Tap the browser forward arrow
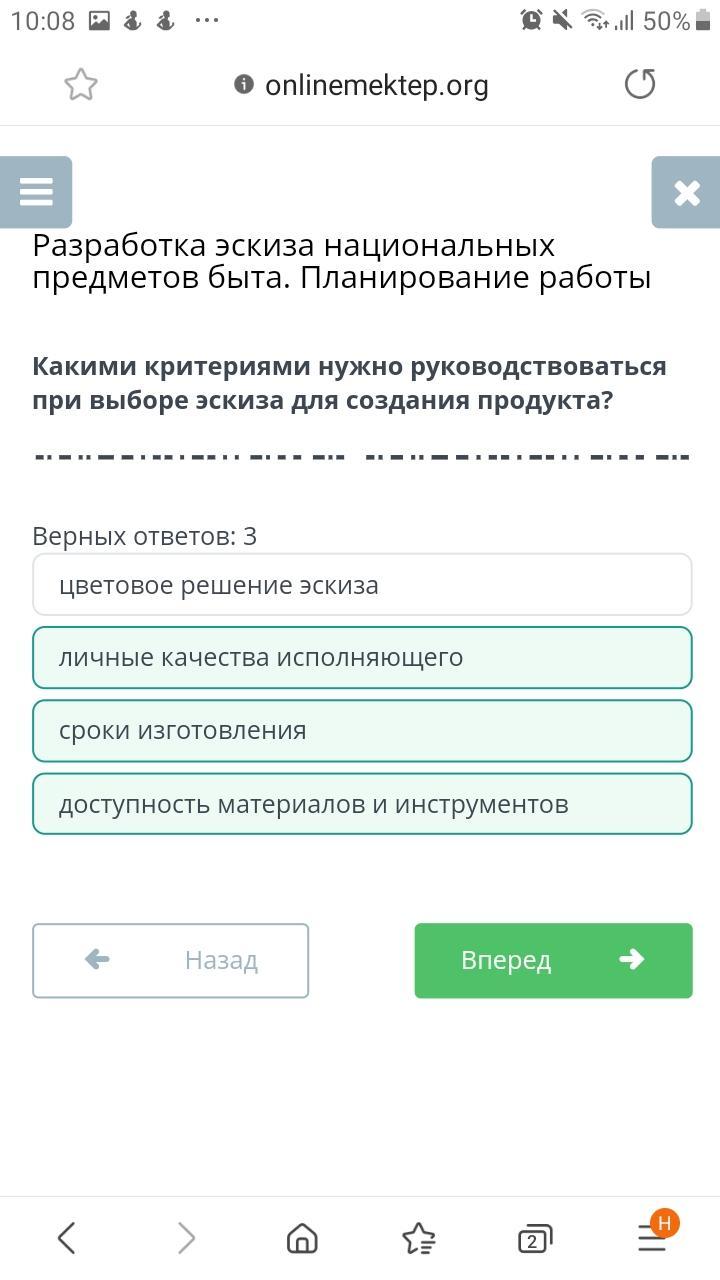Viewport: 720px width, 1280px height. (x=186, y=1239)
